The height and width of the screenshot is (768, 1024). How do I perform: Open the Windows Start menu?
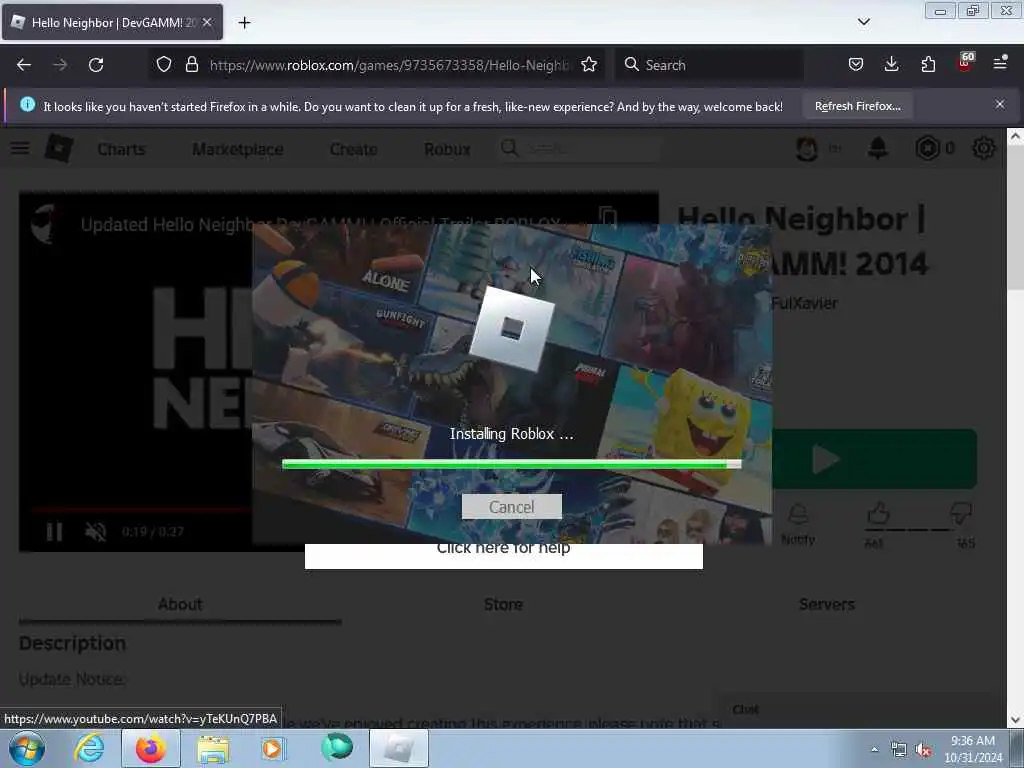tap(27, 748)
